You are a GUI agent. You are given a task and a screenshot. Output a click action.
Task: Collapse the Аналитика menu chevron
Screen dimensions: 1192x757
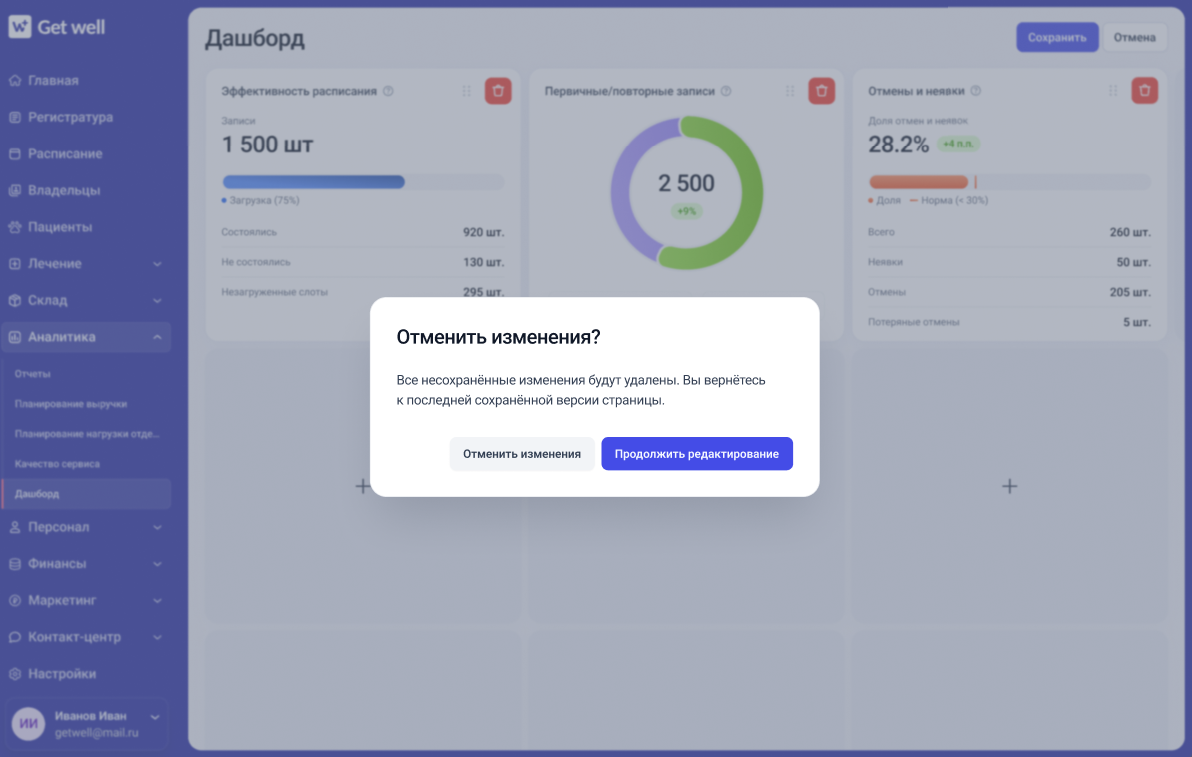(x=157, y=337)
